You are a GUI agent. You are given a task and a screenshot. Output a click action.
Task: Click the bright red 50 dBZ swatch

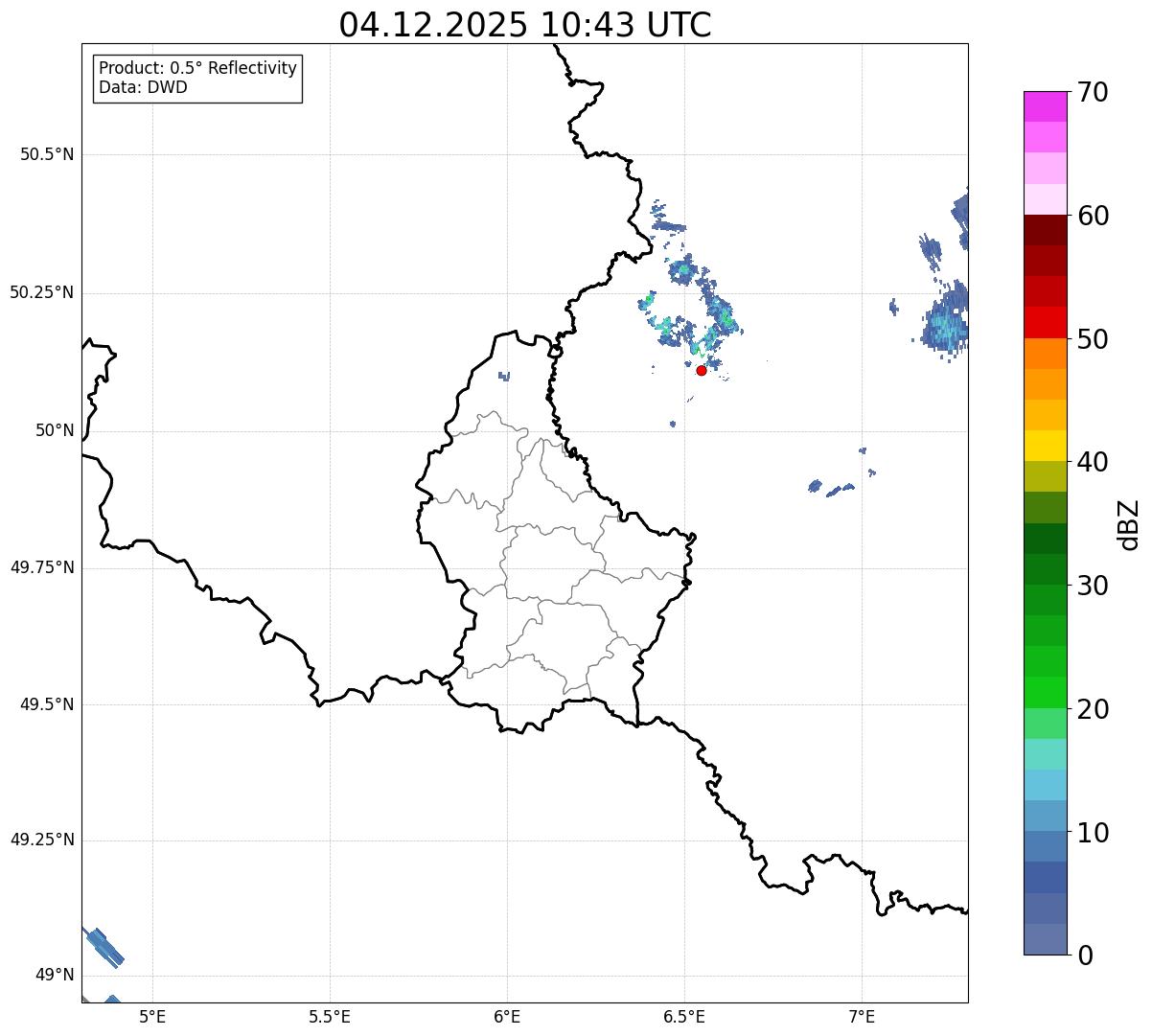(1046, 323)
